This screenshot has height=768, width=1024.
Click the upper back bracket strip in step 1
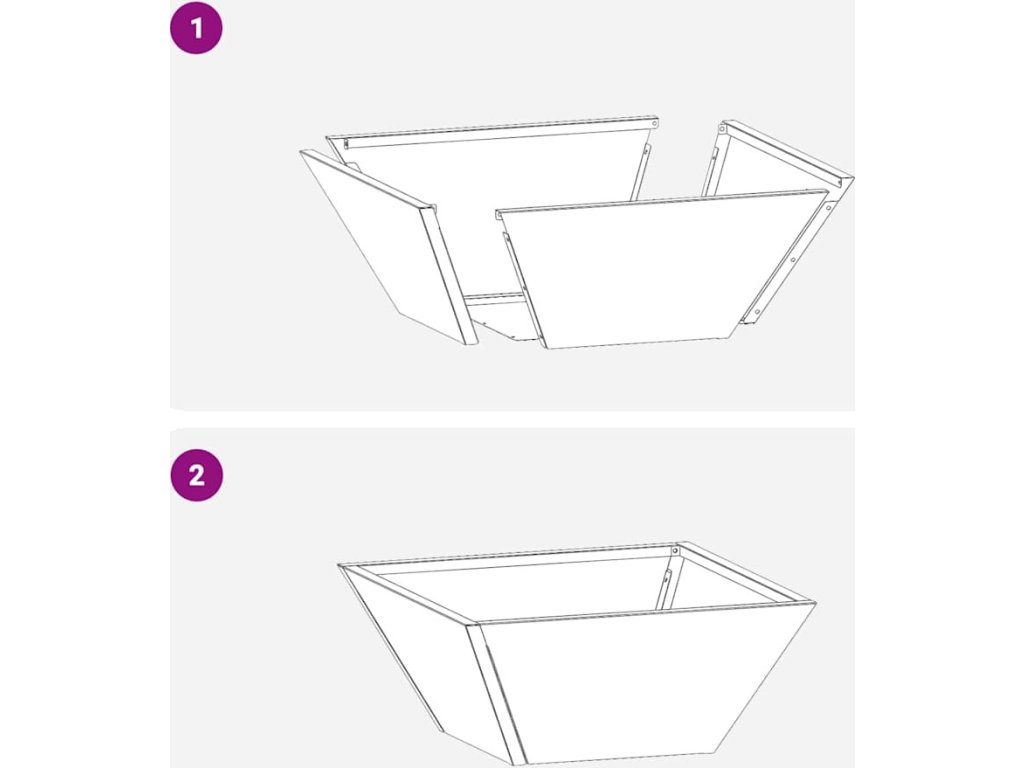pyautogui.click(x=641, y=171)
